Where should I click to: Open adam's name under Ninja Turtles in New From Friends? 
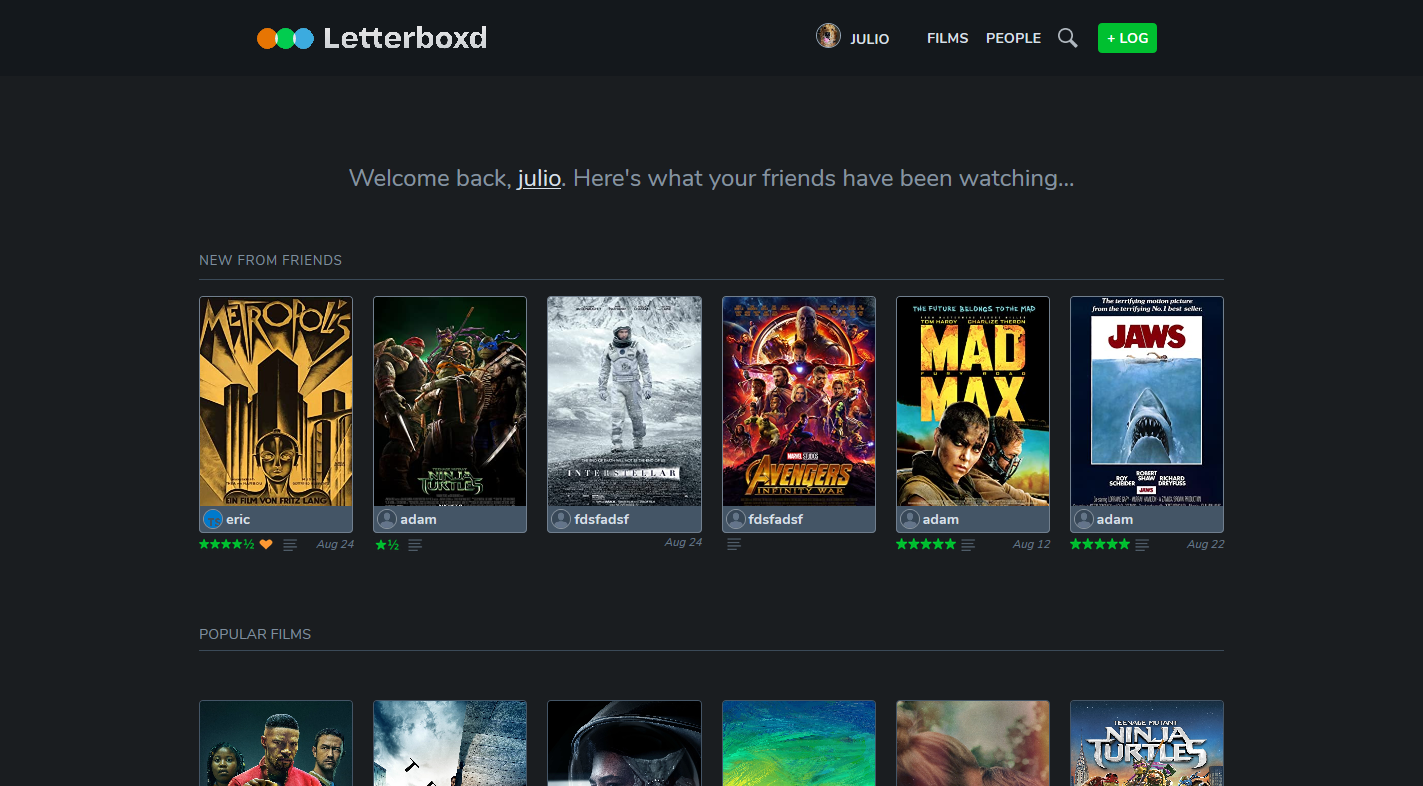tap(418, 519)
